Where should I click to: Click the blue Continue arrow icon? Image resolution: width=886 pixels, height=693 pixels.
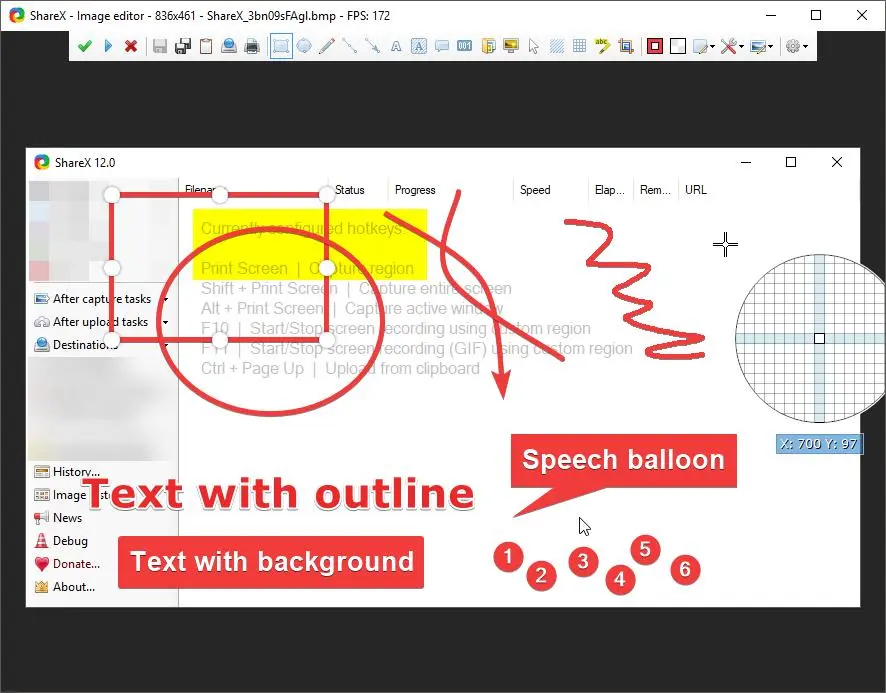tap(108, 46)
